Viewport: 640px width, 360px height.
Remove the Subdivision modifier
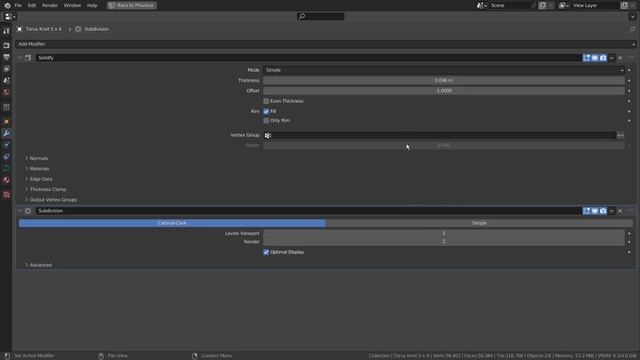620,211
